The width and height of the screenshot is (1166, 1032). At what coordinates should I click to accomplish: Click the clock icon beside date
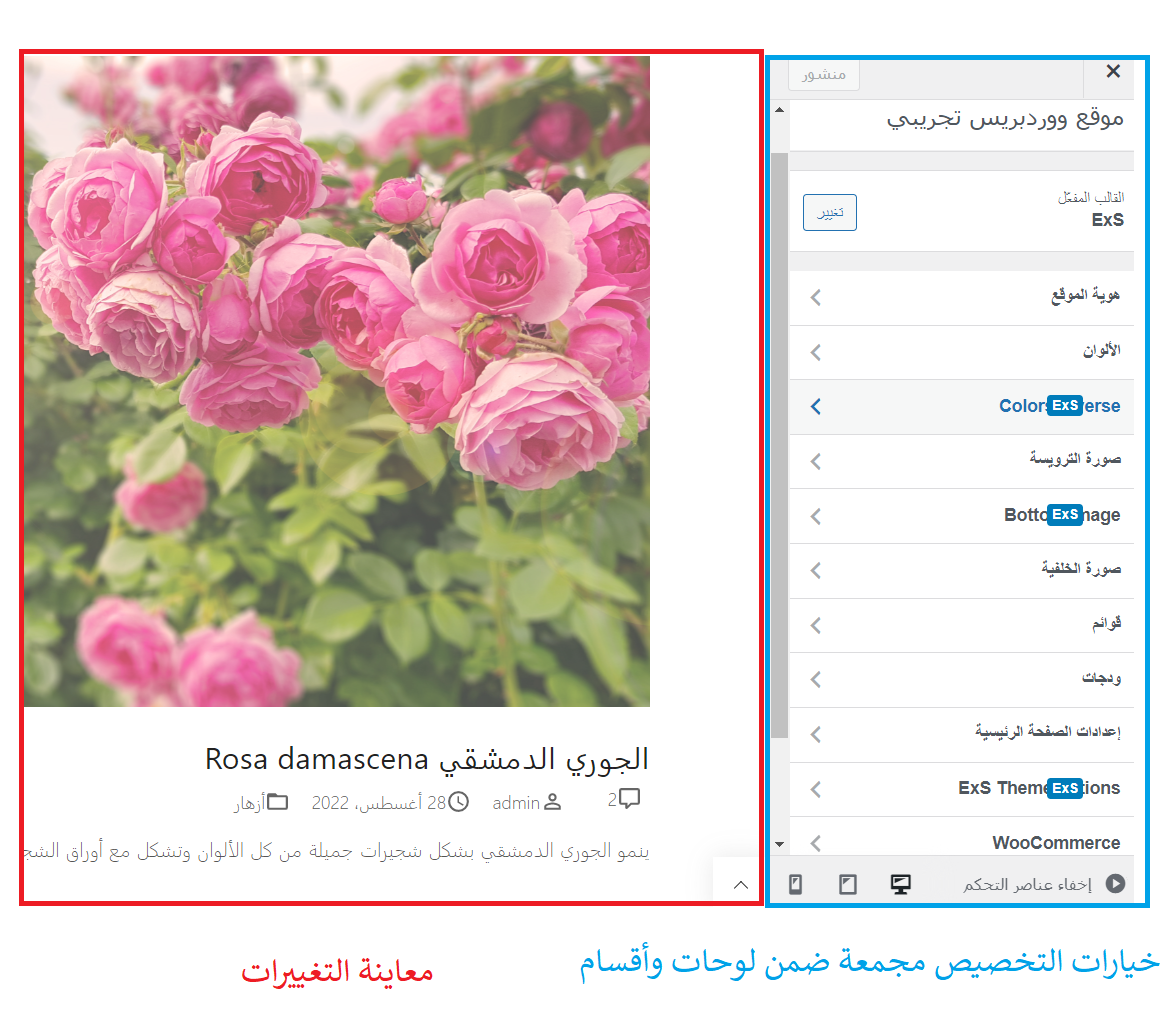459,802
